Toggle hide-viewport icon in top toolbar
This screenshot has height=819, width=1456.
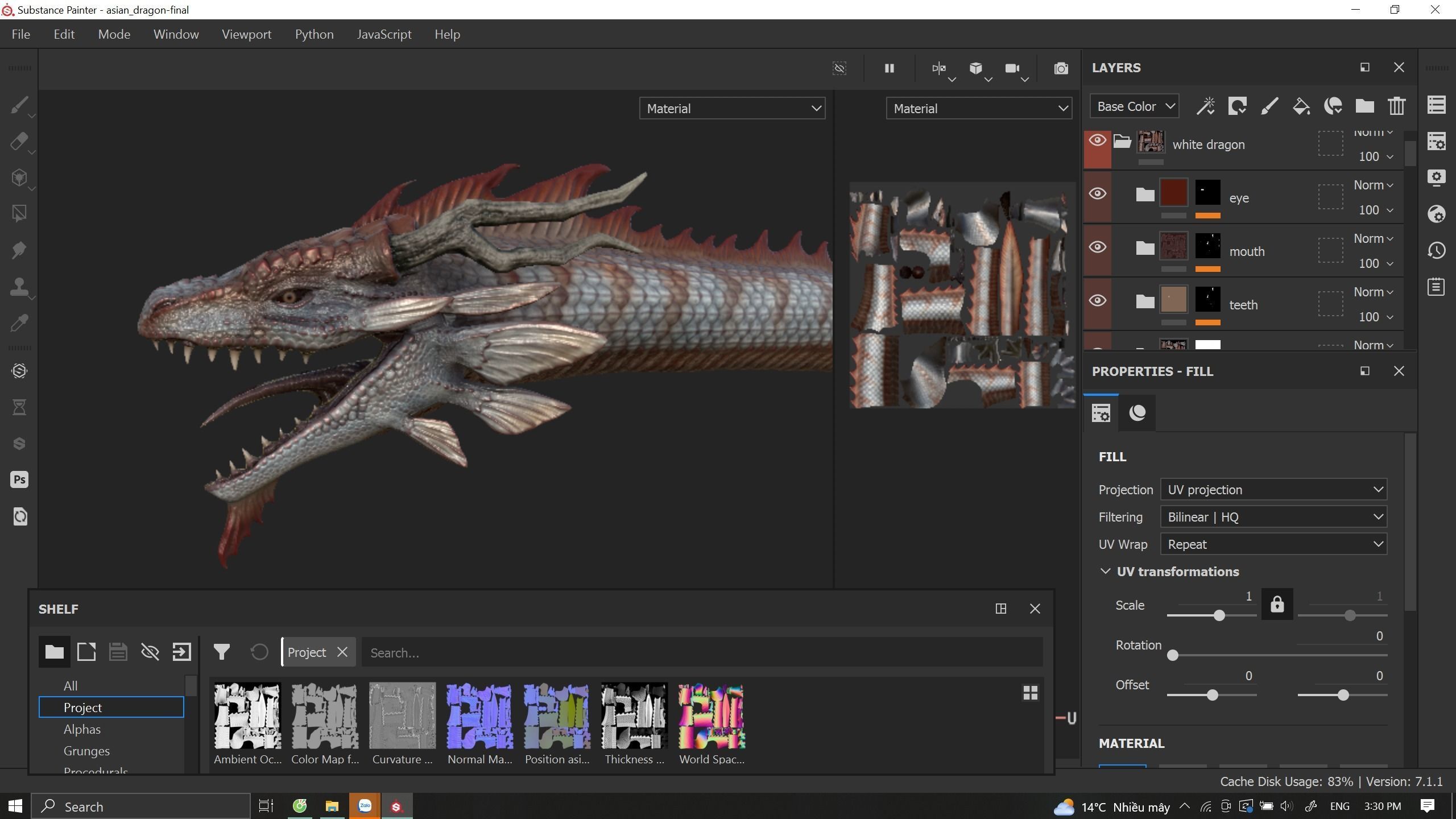839,69
